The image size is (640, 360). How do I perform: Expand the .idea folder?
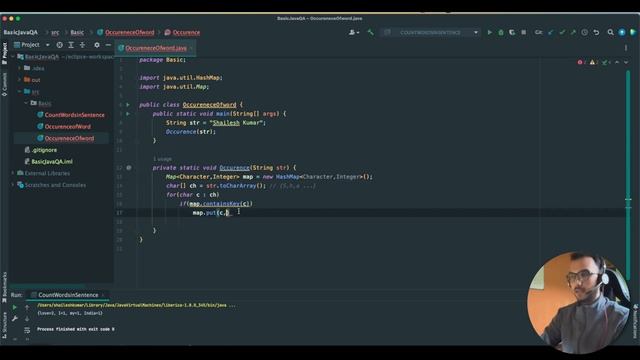click(20, 68)
